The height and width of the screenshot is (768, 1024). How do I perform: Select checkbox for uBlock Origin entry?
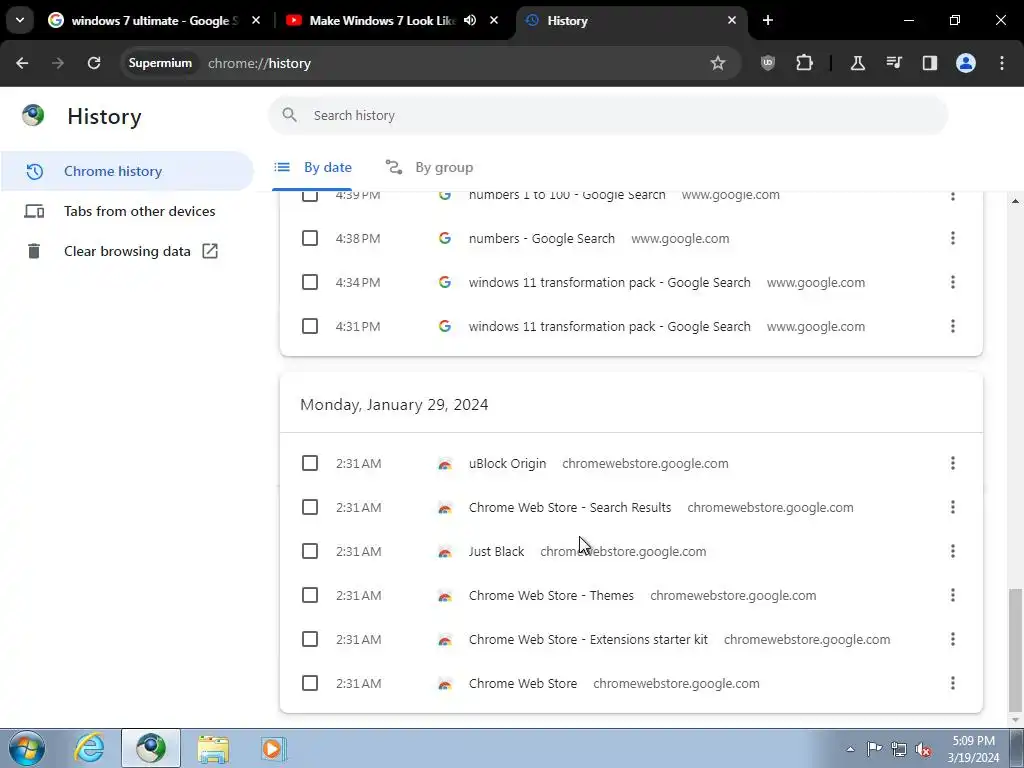(310, 464)
